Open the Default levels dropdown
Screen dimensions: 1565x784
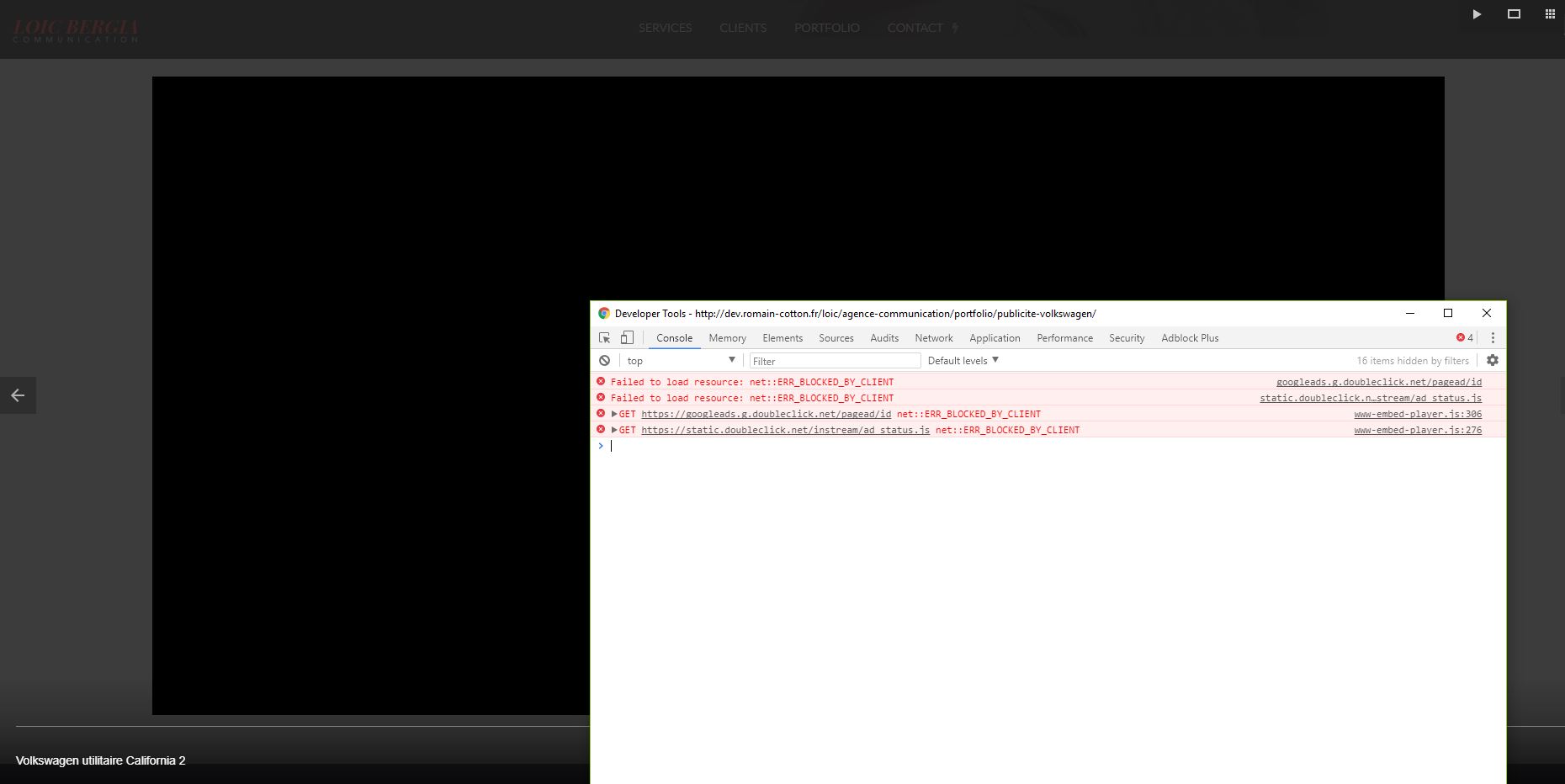(963, 360)
